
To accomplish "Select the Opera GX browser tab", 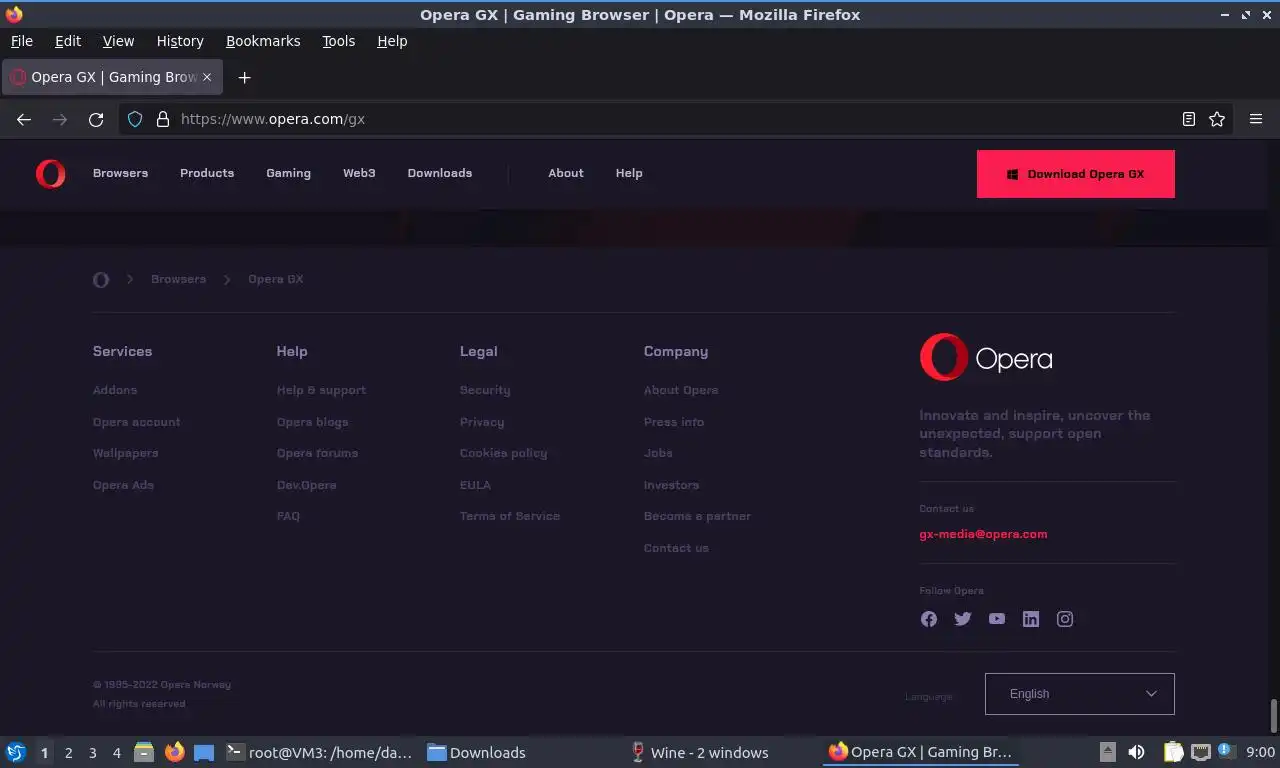I will click(112, 77).
